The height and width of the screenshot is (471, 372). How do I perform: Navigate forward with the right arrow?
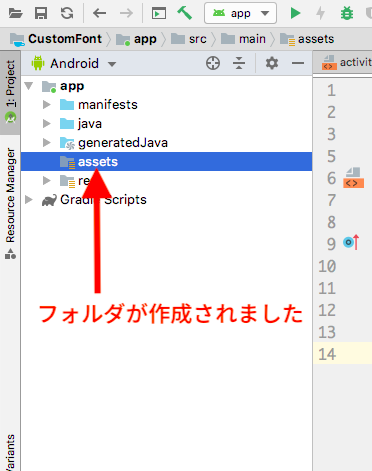[126, 13]
